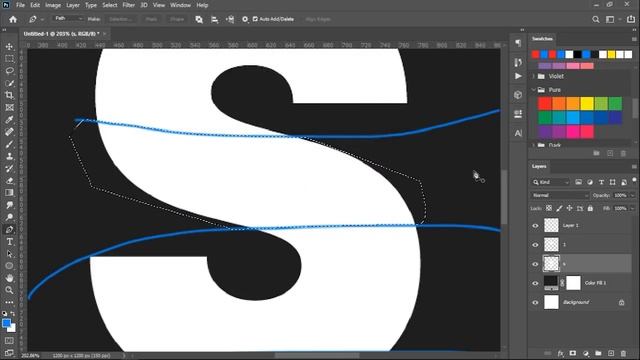Open the Window menu

tap(180, 5)
